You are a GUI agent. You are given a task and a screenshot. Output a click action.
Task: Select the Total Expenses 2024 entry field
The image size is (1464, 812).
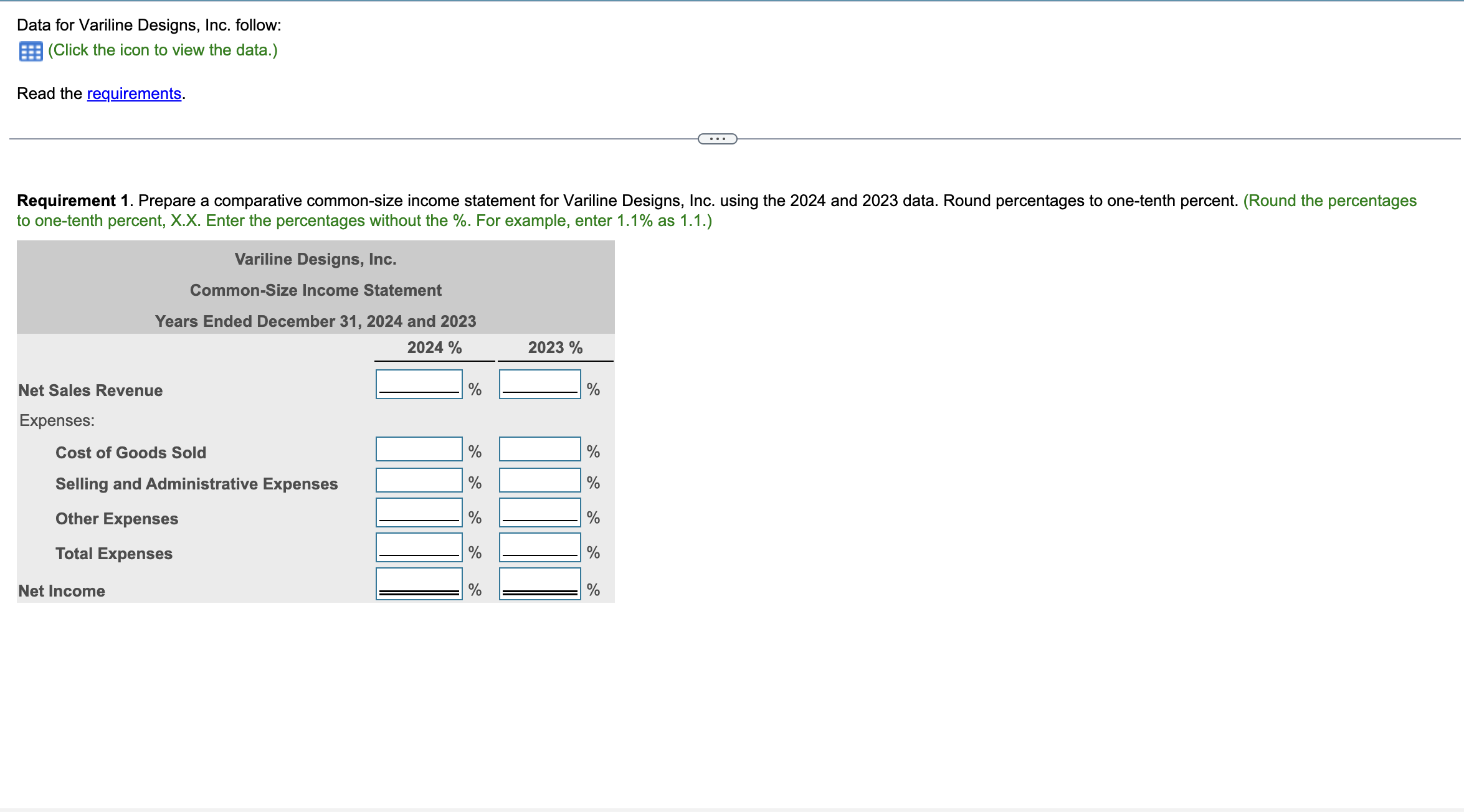tap(418, 546)
